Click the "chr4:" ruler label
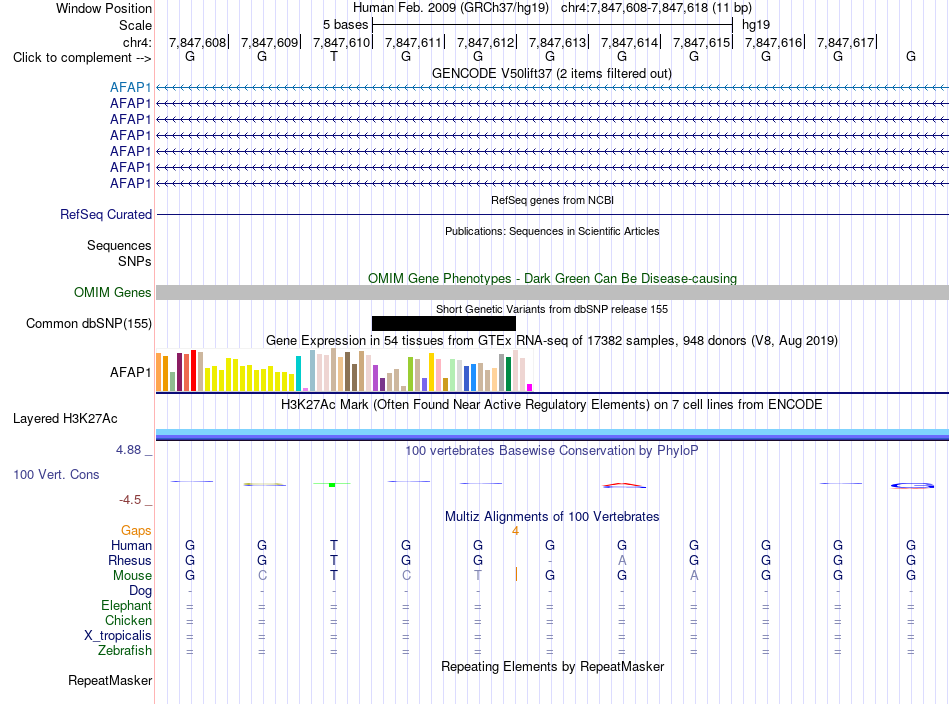950x704 pixels. pyautogui.click(x=137, y=42)
